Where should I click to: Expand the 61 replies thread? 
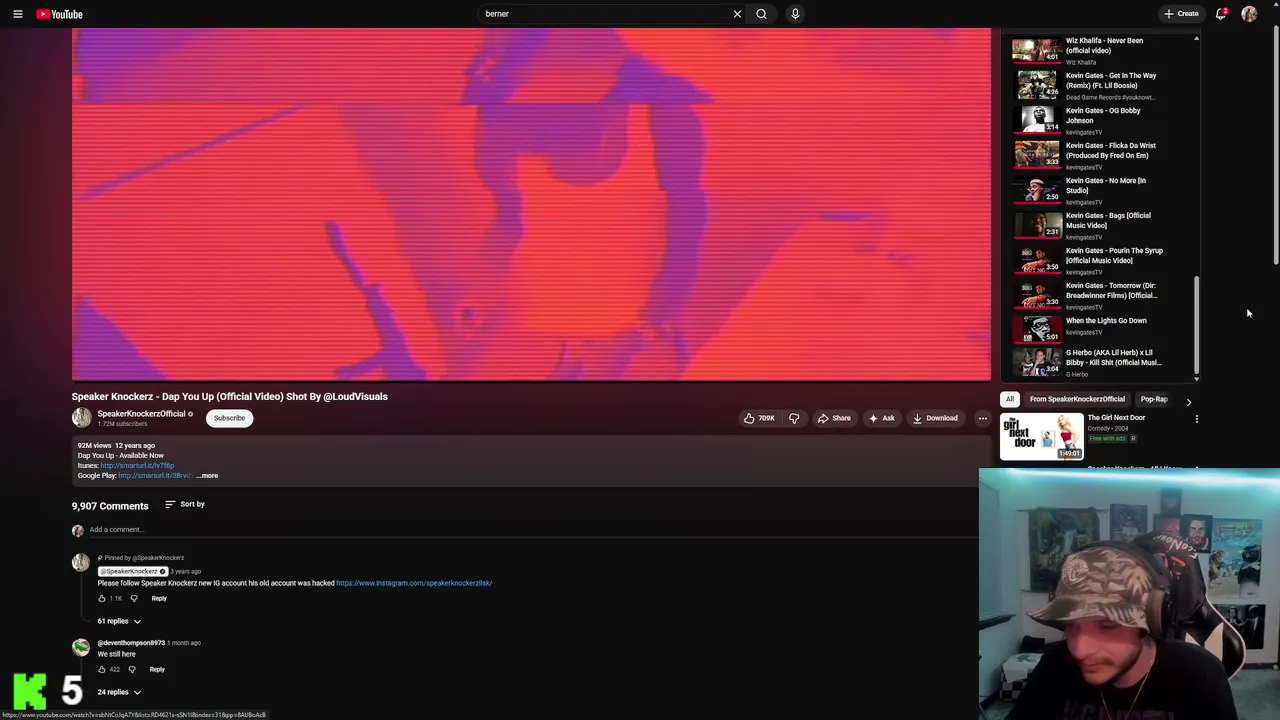click(119, 621)
